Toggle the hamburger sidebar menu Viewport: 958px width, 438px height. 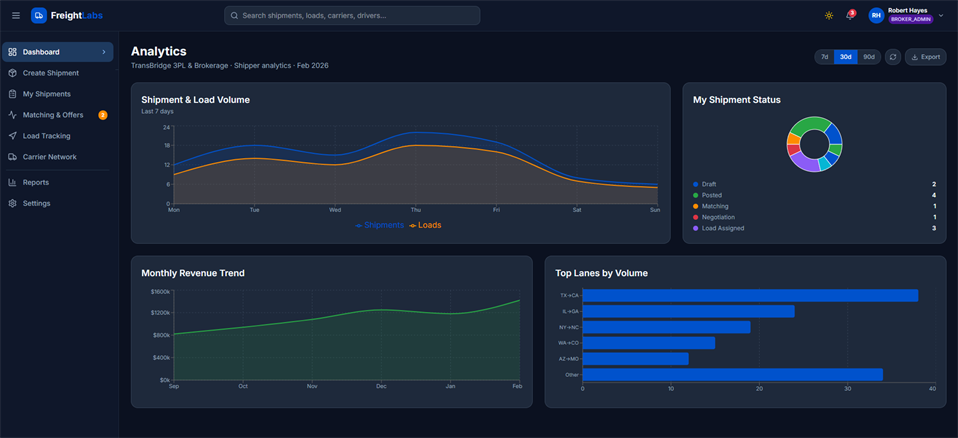pos(16,15)
